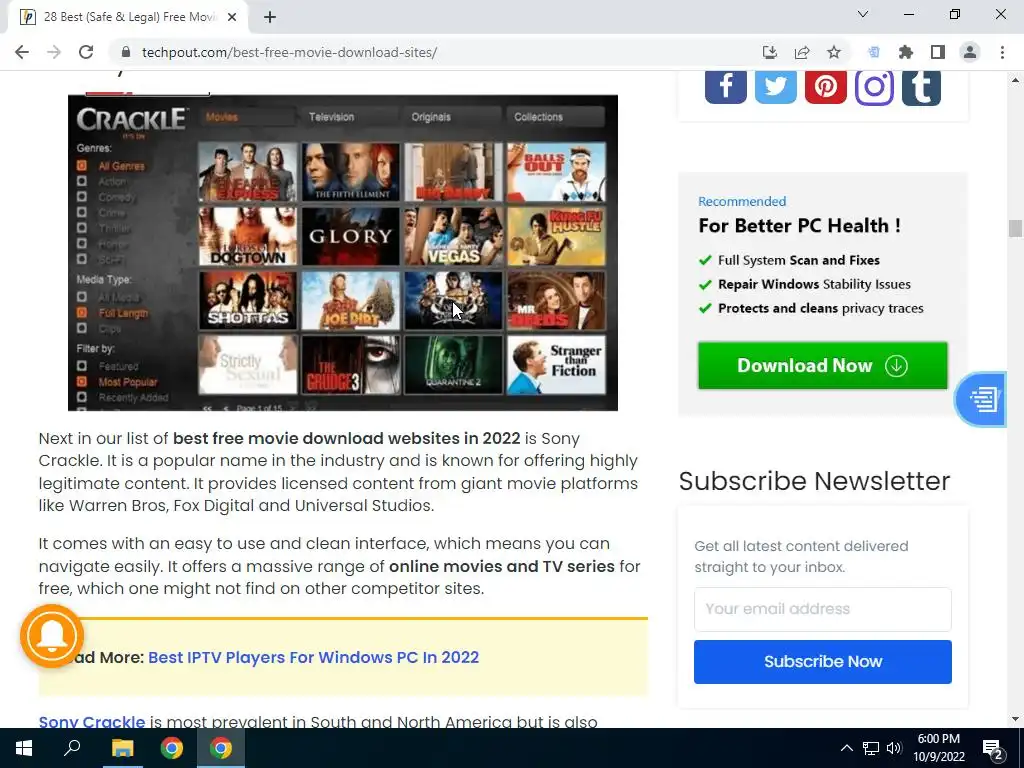This screenshot has width=1024, height=768.
Task: Open Best IPTV Players For Windows link
Action: pyautogui.click(x=313, y=657)
